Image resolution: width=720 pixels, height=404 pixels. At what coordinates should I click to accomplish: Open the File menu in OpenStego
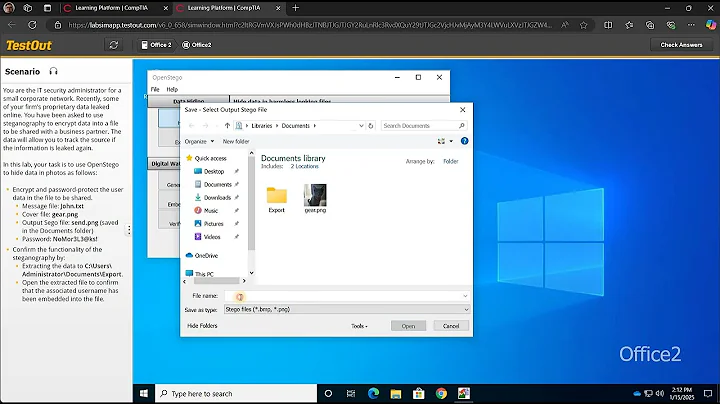[x=155, y=89]
